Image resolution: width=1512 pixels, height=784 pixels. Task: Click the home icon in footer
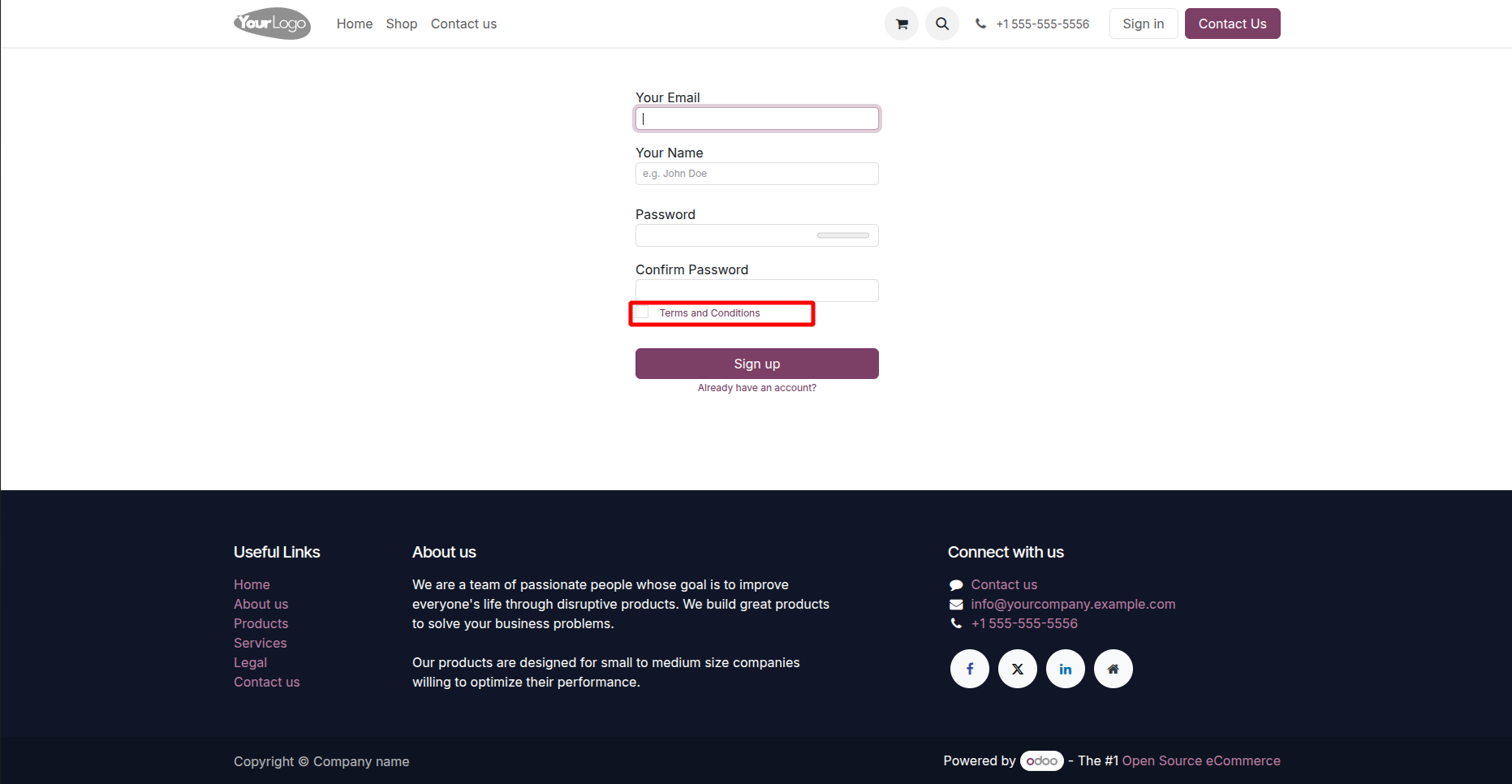tap(1114, 669)
